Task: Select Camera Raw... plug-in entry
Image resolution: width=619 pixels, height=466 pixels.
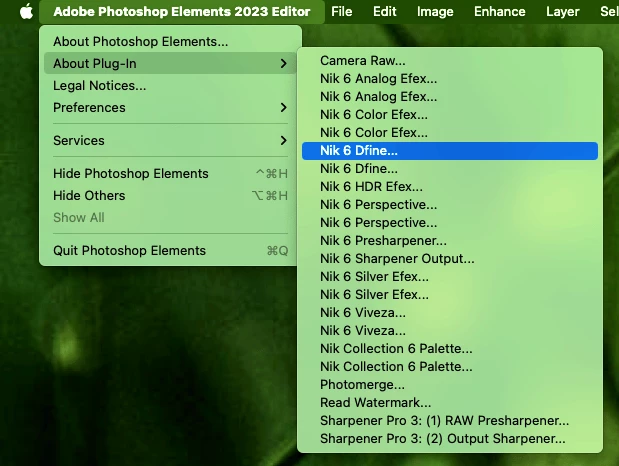Action: (450, 60)
